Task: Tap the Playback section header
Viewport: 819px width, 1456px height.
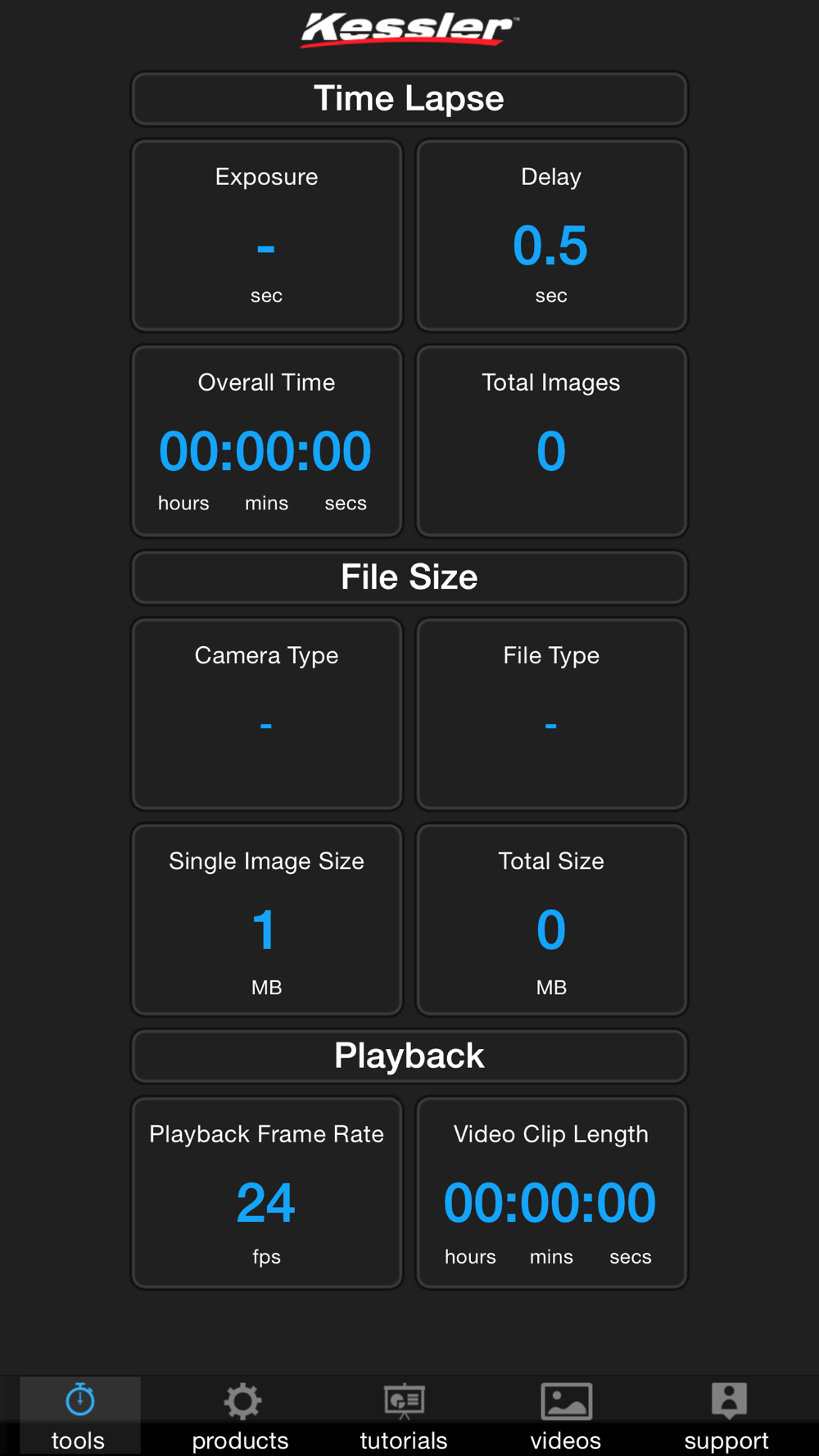Action: pos(409,1056)
